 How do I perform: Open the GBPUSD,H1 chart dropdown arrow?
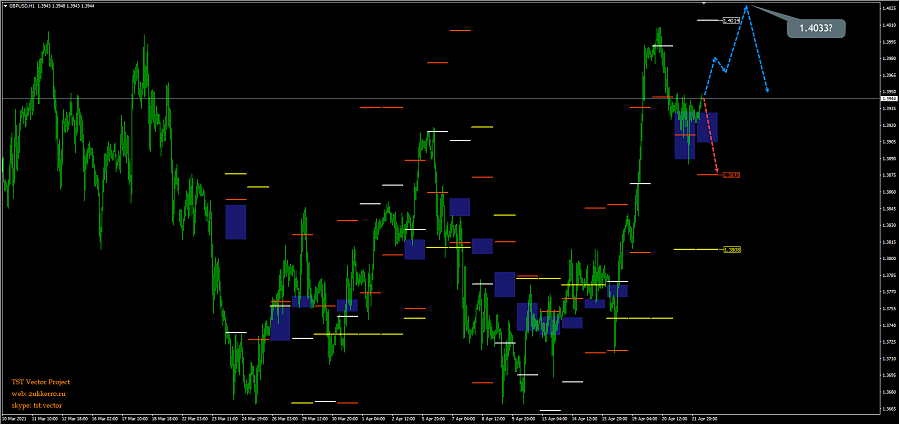point(4,6)
